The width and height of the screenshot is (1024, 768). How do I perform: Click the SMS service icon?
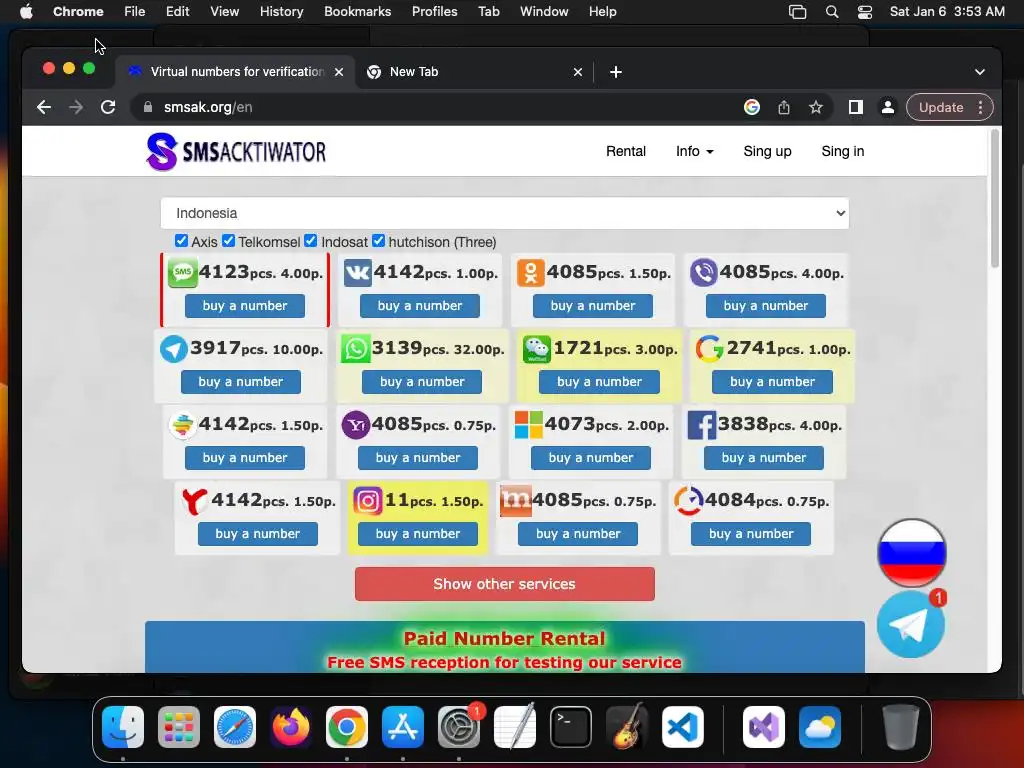point(182,272)
